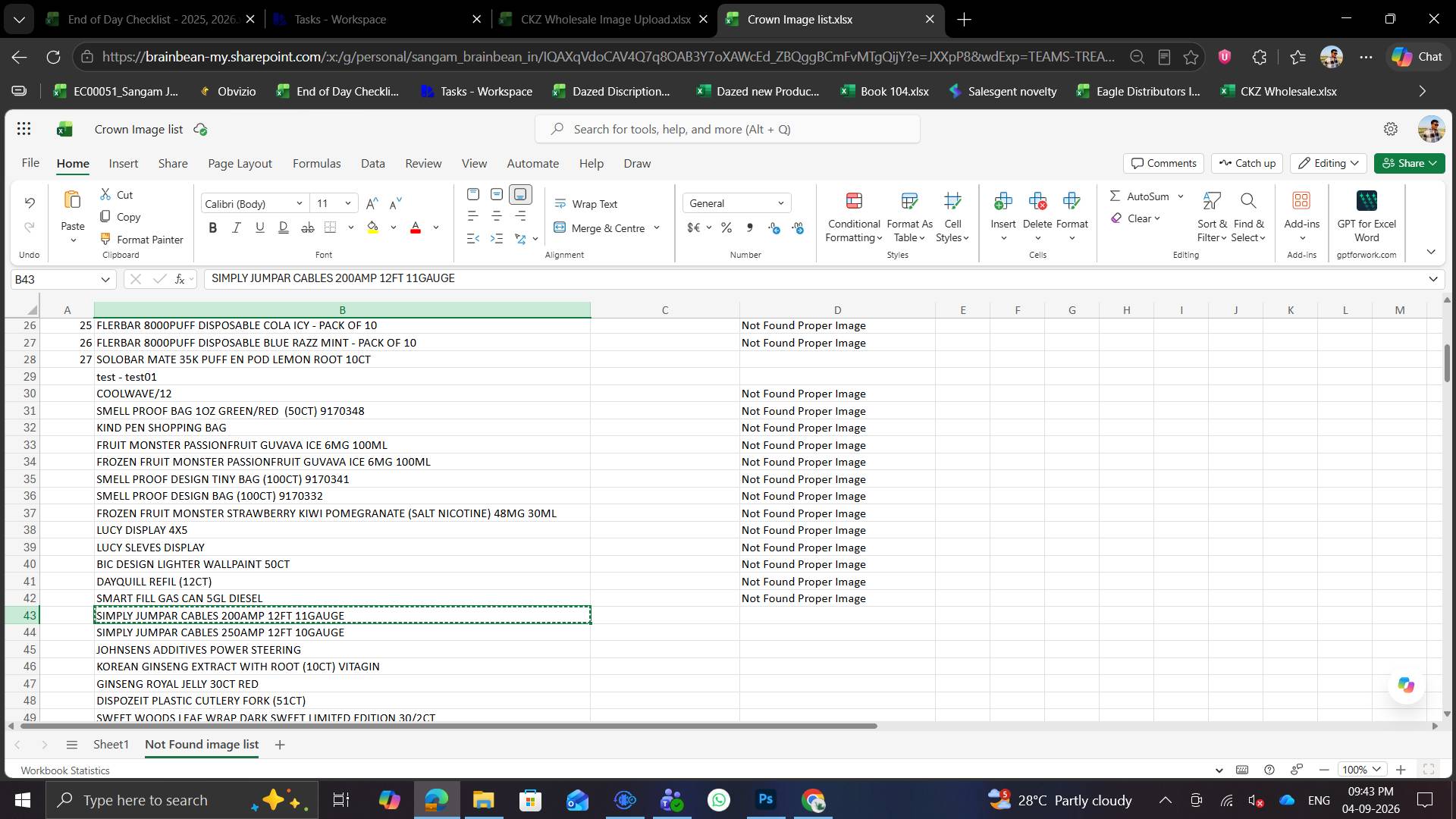Screen dimensions: 1456x819
Task: Open the Comments pane
Action: [x=1163, y=163]
